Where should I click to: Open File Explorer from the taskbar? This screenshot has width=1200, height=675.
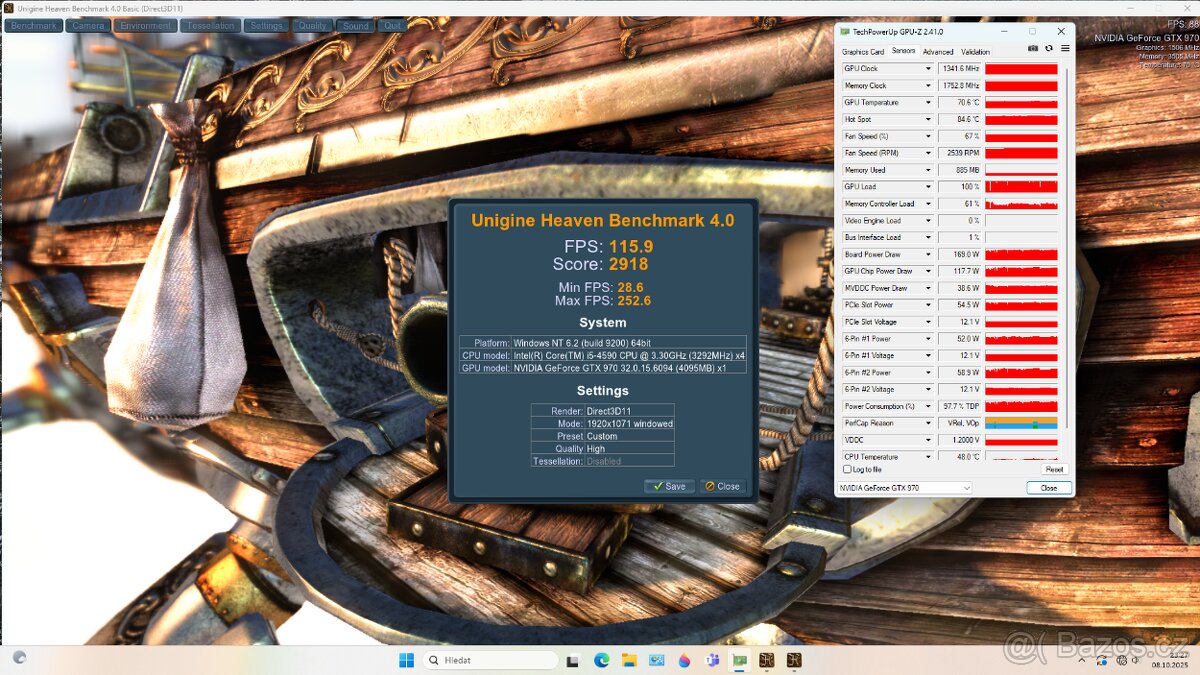click(x=627, y=660)
